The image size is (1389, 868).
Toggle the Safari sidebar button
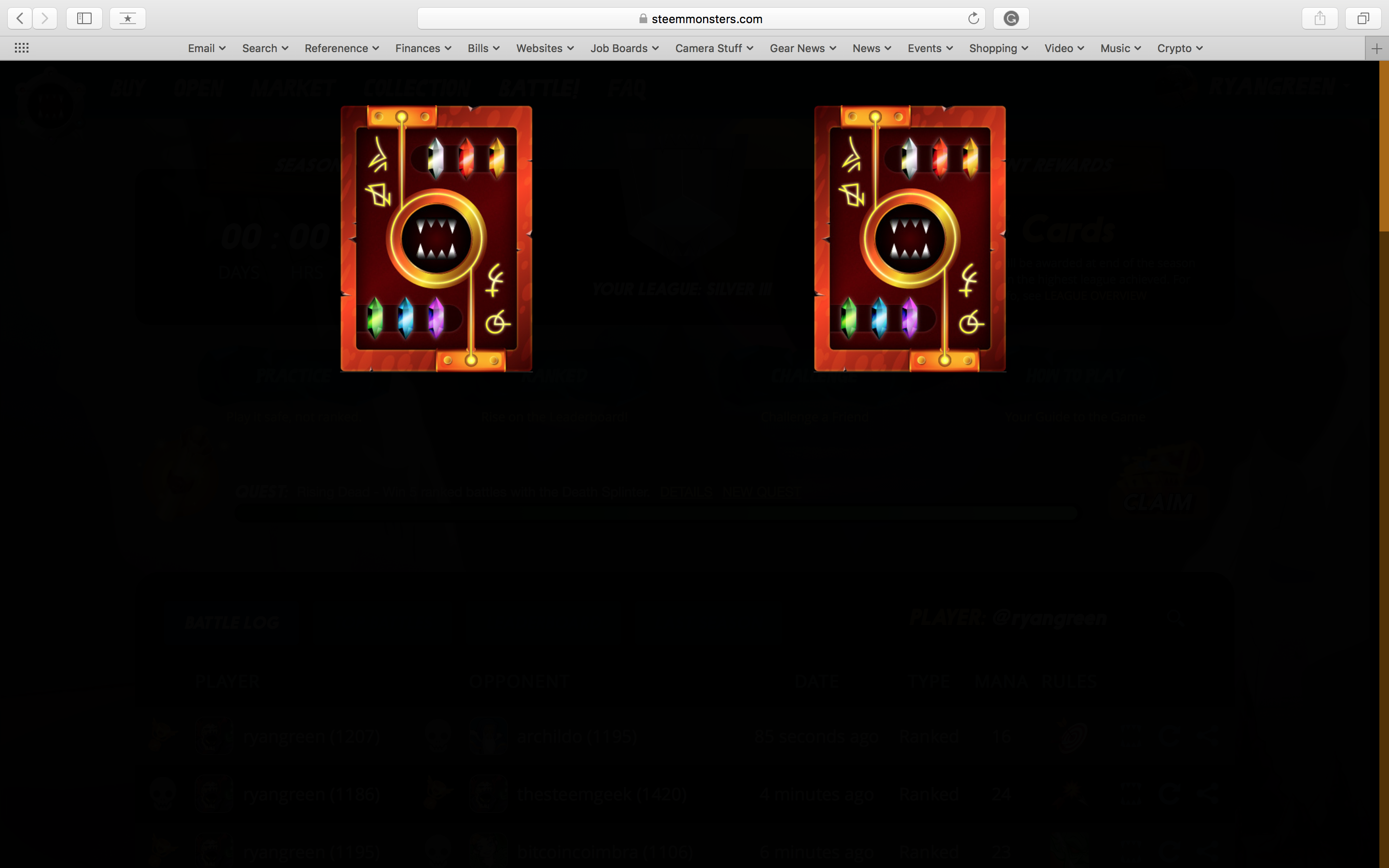click(84, 18)
